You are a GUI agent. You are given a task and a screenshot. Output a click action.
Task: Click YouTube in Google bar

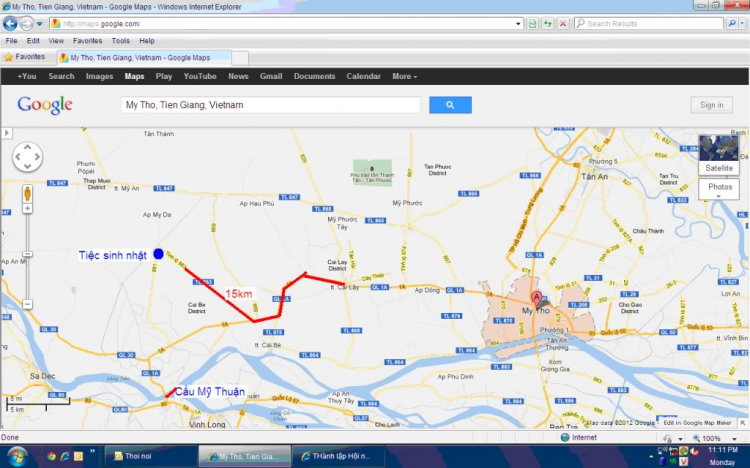(x=200, y=76)
